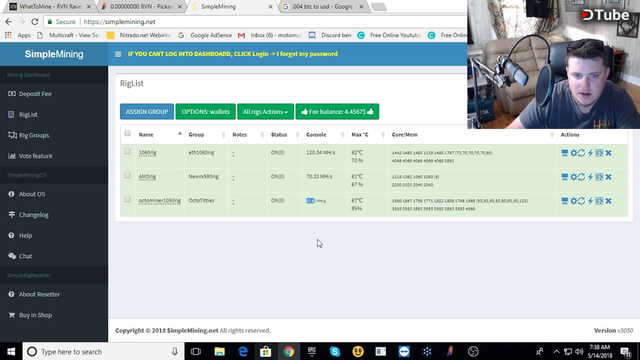The width and height of the screenshot is (640, 360).
Task: Open Rig Groups in the sidebar
Action: pos(34,135)
